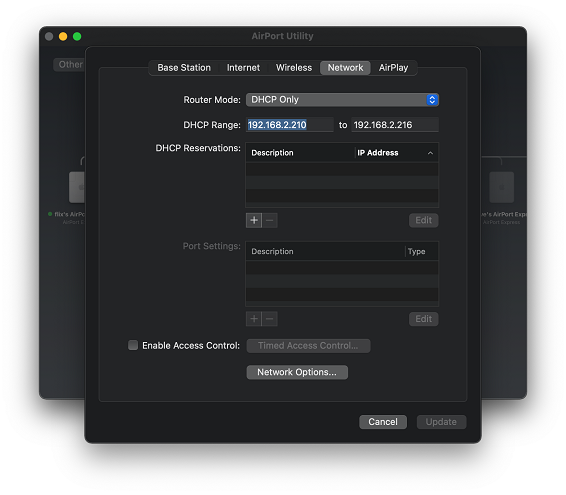The width and height of the screenshot is (566, 495).
Task: Enable the Access Control checkbox
Action: click(133, 345)
